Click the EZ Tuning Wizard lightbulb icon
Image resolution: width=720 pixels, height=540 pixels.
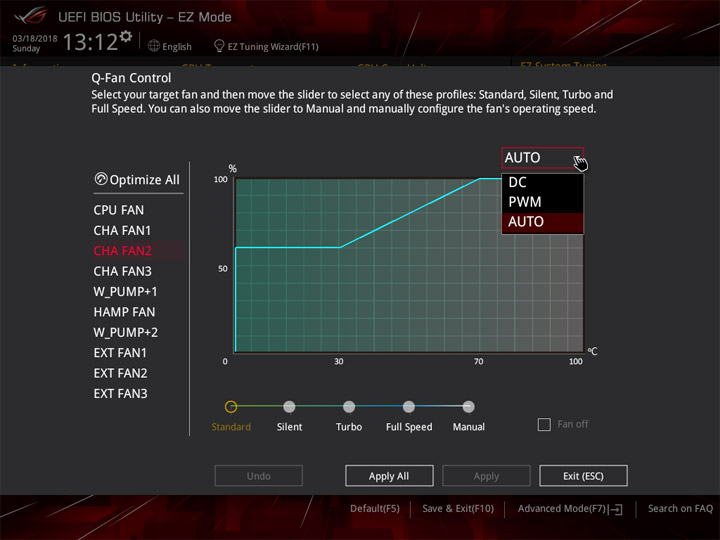tap(219, 46)
